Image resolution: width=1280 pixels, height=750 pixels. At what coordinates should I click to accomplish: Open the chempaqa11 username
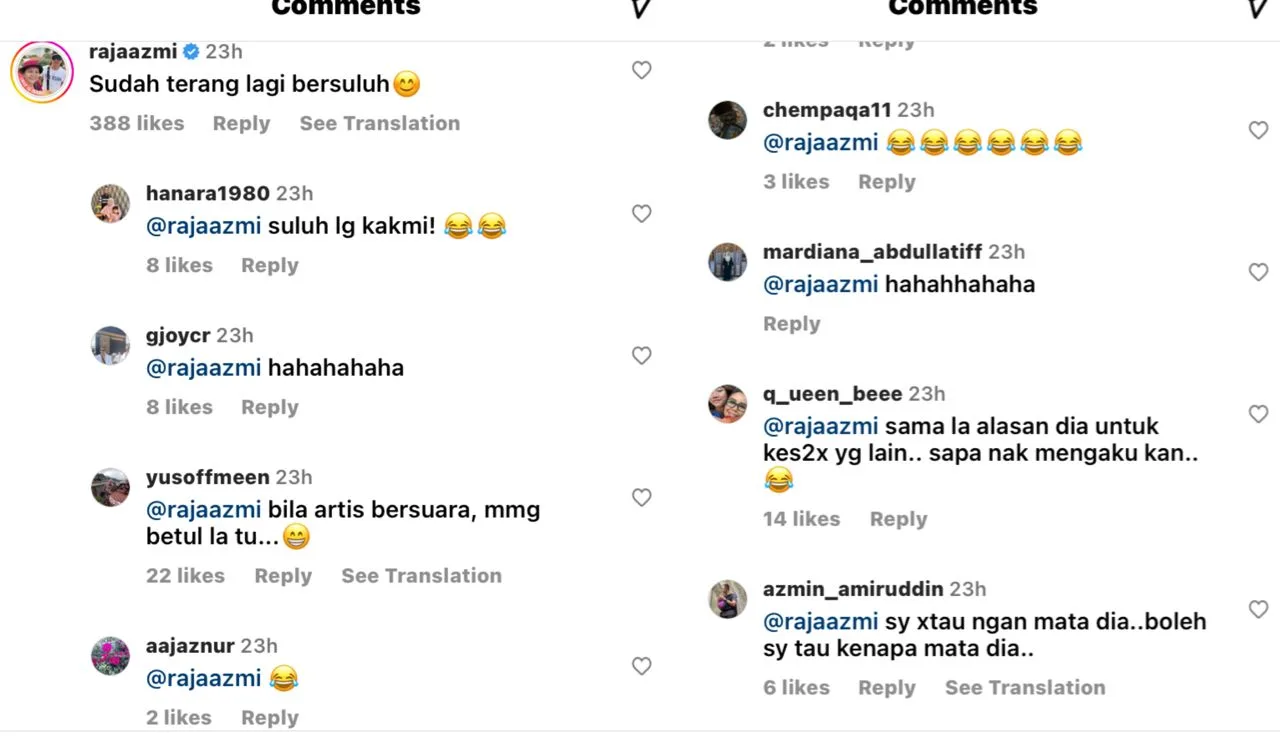click(x=826, y=110)
